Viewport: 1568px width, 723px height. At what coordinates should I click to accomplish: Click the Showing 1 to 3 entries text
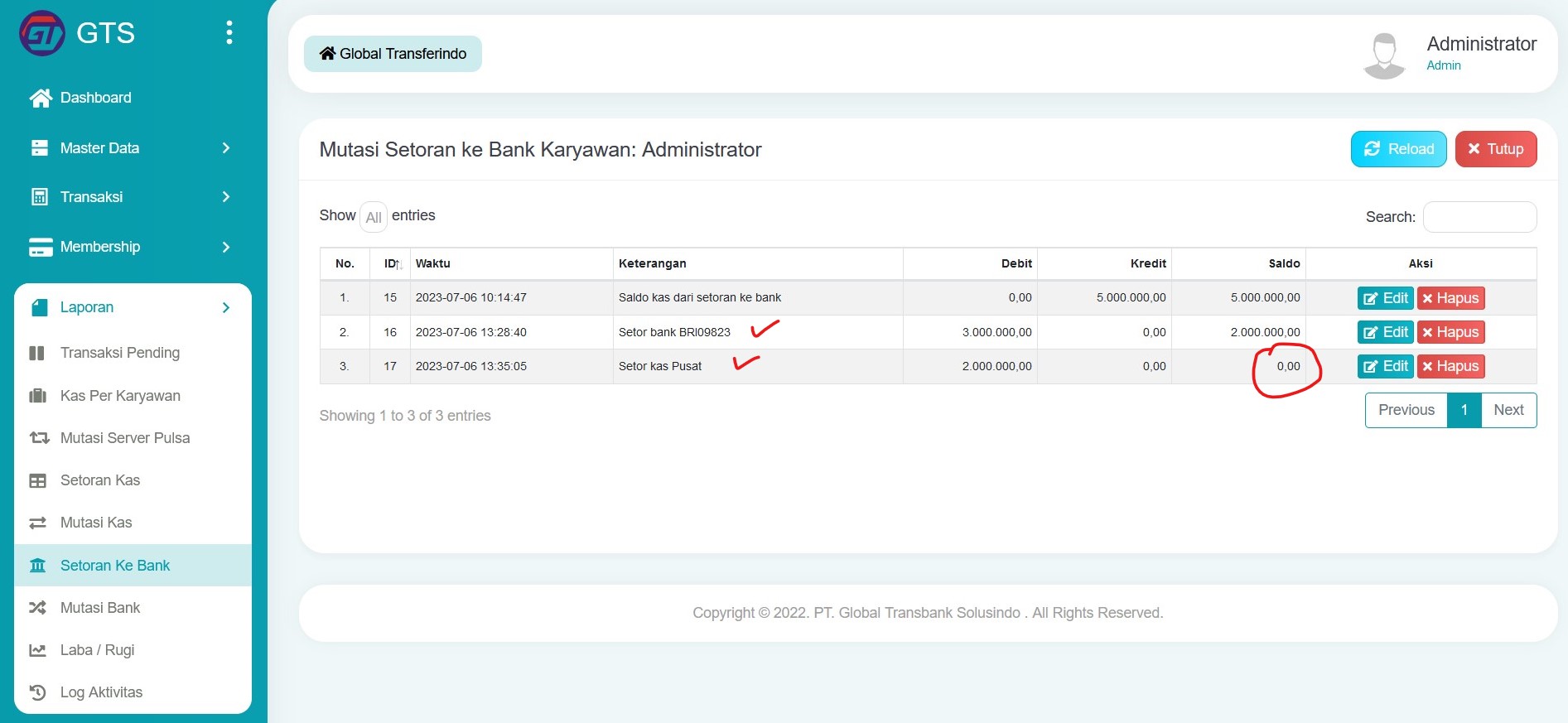click(405, 416)
